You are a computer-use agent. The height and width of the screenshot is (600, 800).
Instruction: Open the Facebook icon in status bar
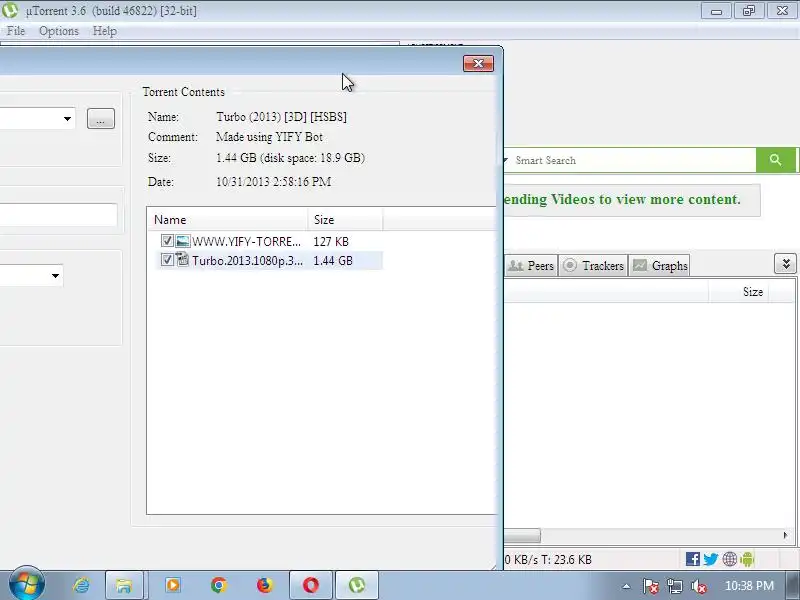pyautogui.click(x=692, y=559)
